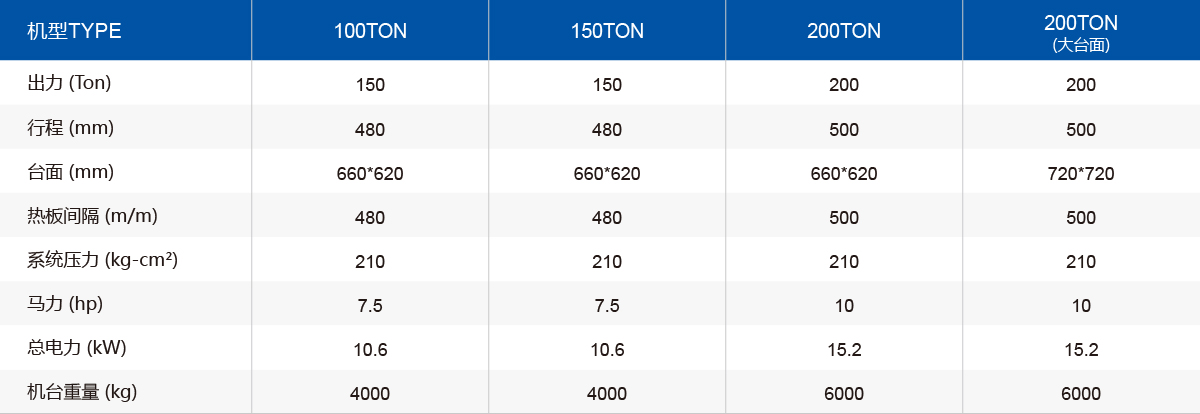
Task: Select the 100TON machine weight 4000
Action: click(370, 394)
